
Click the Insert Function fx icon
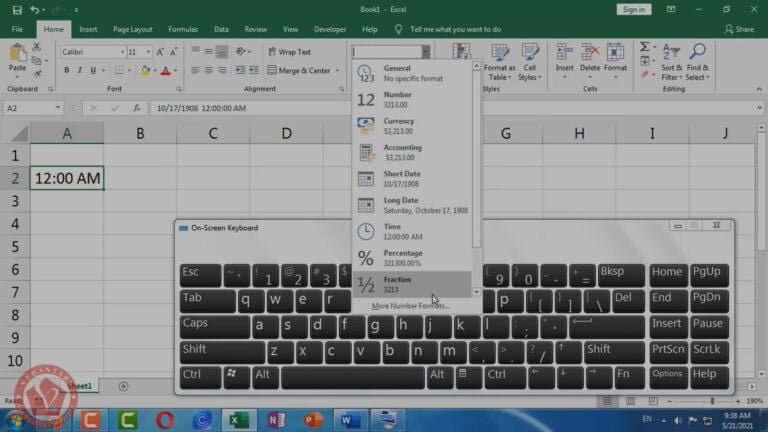(137, 108)
